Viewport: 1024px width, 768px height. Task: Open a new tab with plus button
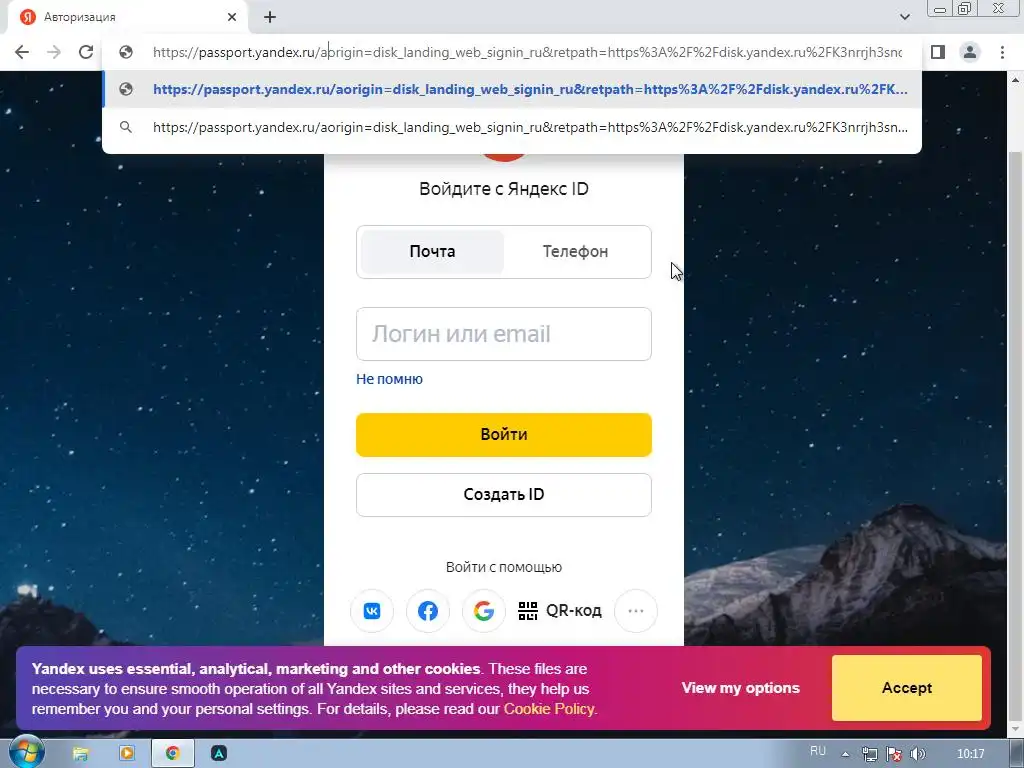(270, 17)
